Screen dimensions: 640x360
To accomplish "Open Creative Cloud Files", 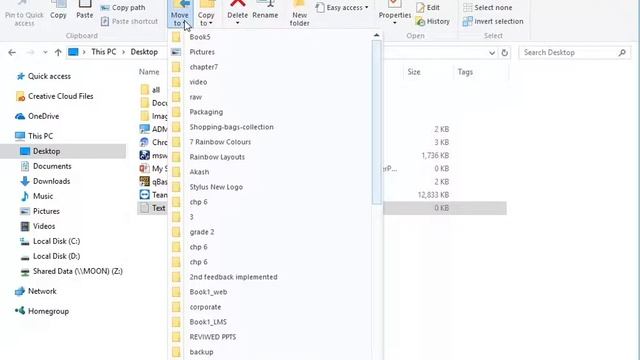I will (54, 96).
